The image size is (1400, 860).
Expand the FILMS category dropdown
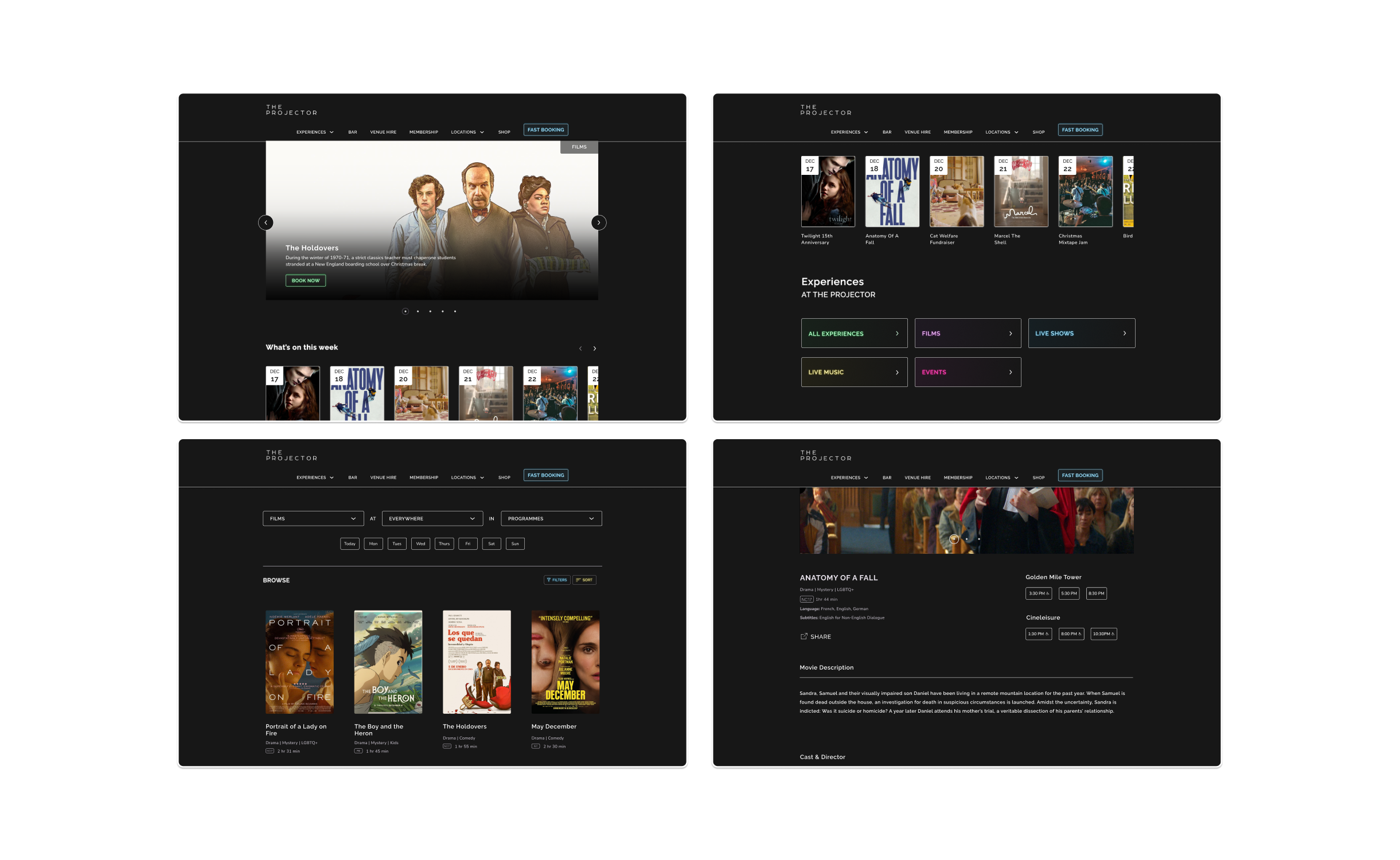(x=313, y=518)
